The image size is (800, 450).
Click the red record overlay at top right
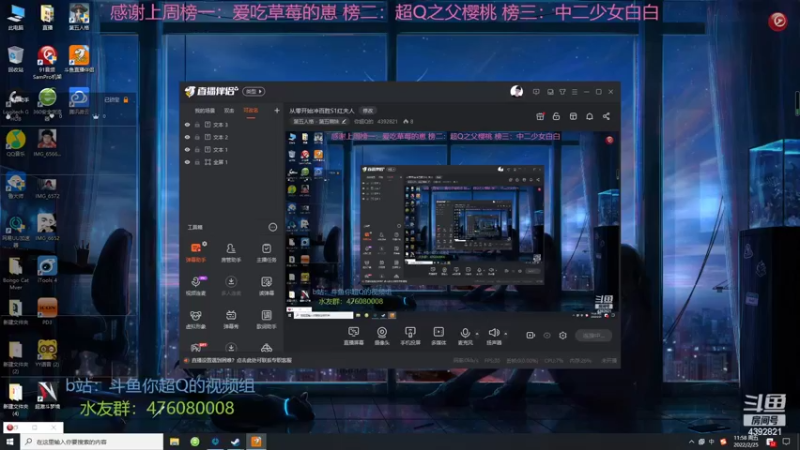pos(778,21)
